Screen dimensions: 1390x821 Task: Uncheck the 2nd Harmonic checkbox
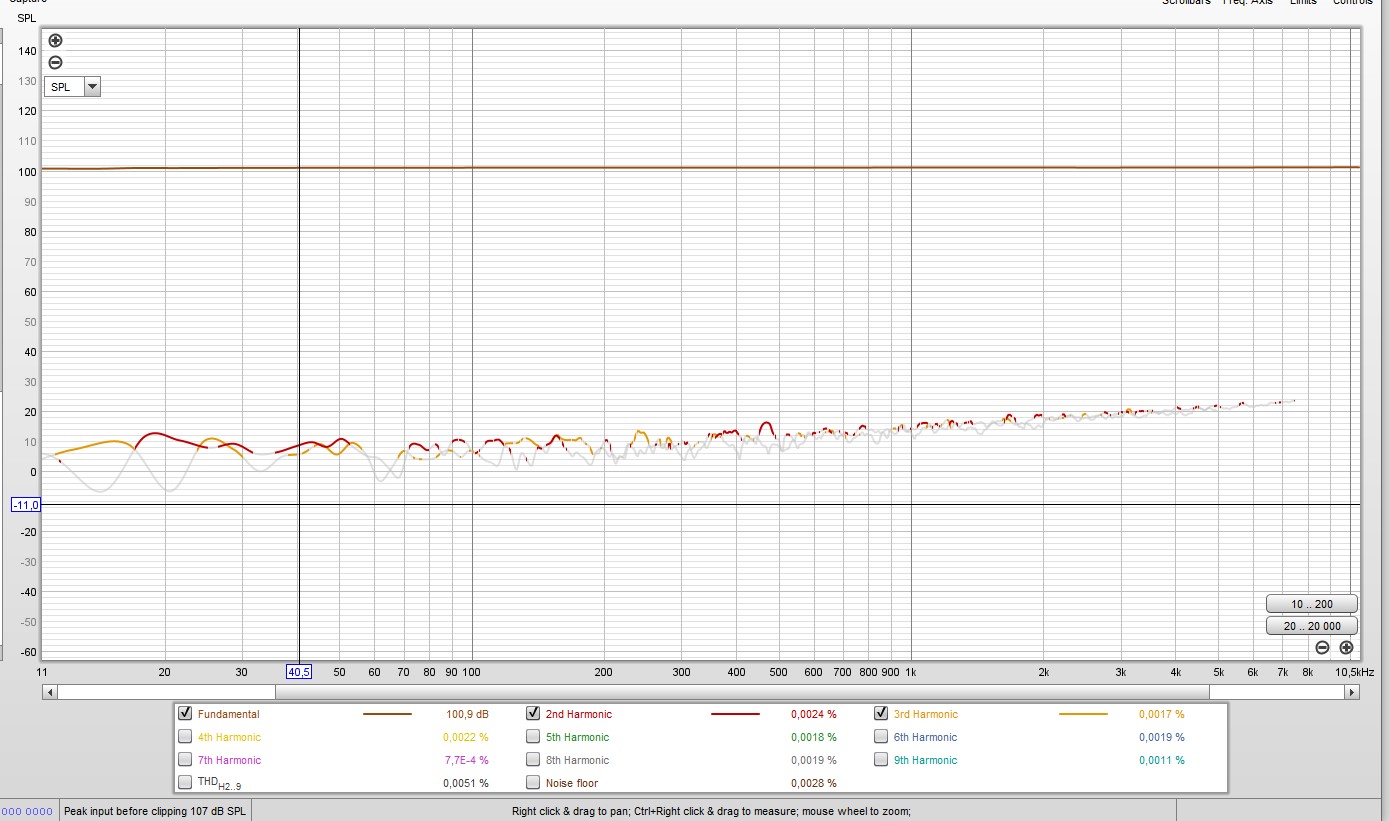[533, 714]
